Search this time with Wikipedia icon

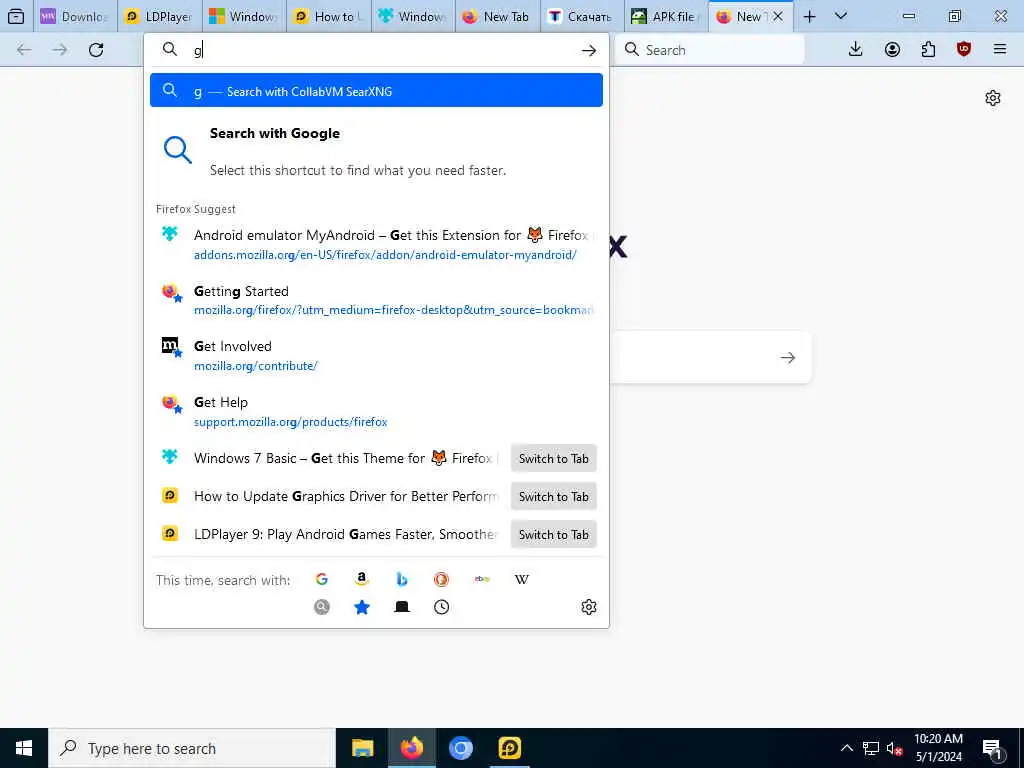[x=522, y=579]
